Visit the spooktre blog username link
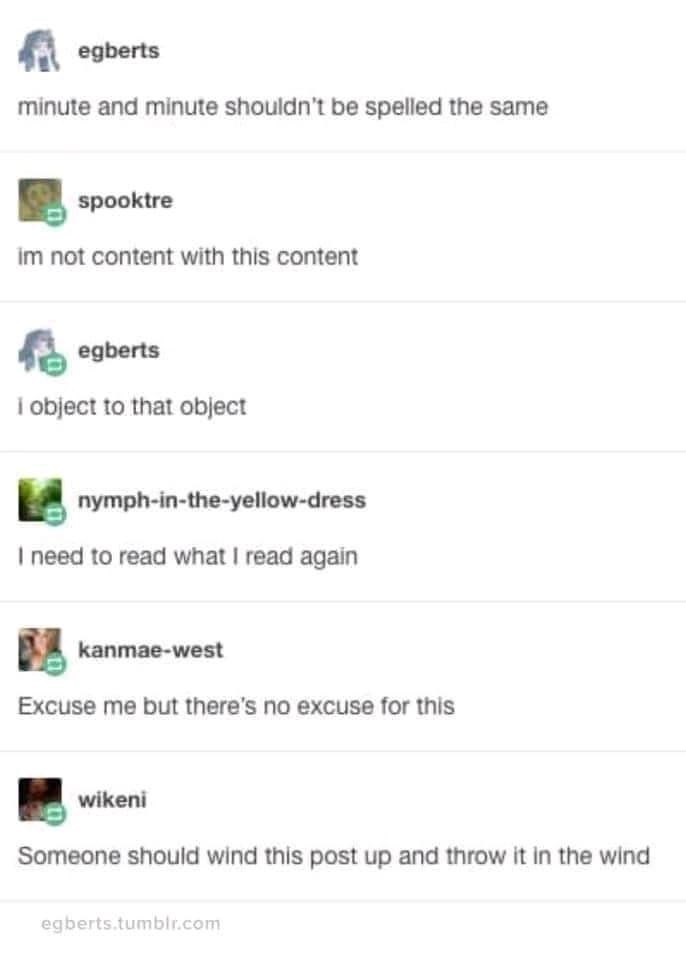 tap(126, 200)
